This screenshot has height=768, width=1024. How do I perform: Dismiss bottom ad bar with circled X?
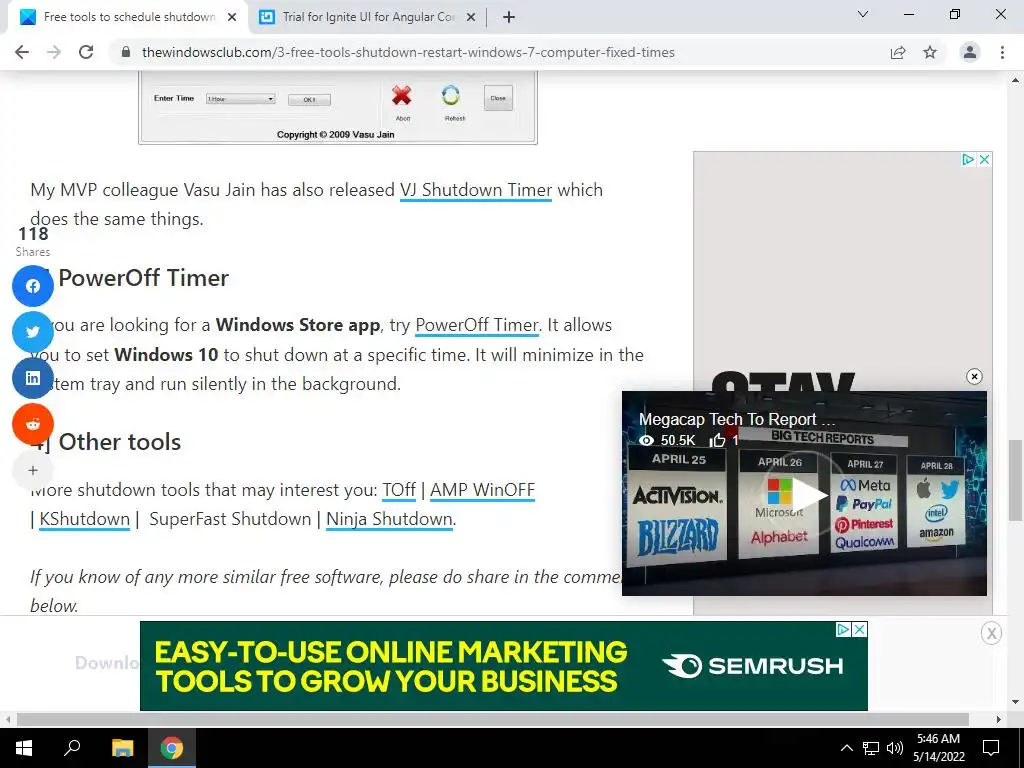click(991, 633)
